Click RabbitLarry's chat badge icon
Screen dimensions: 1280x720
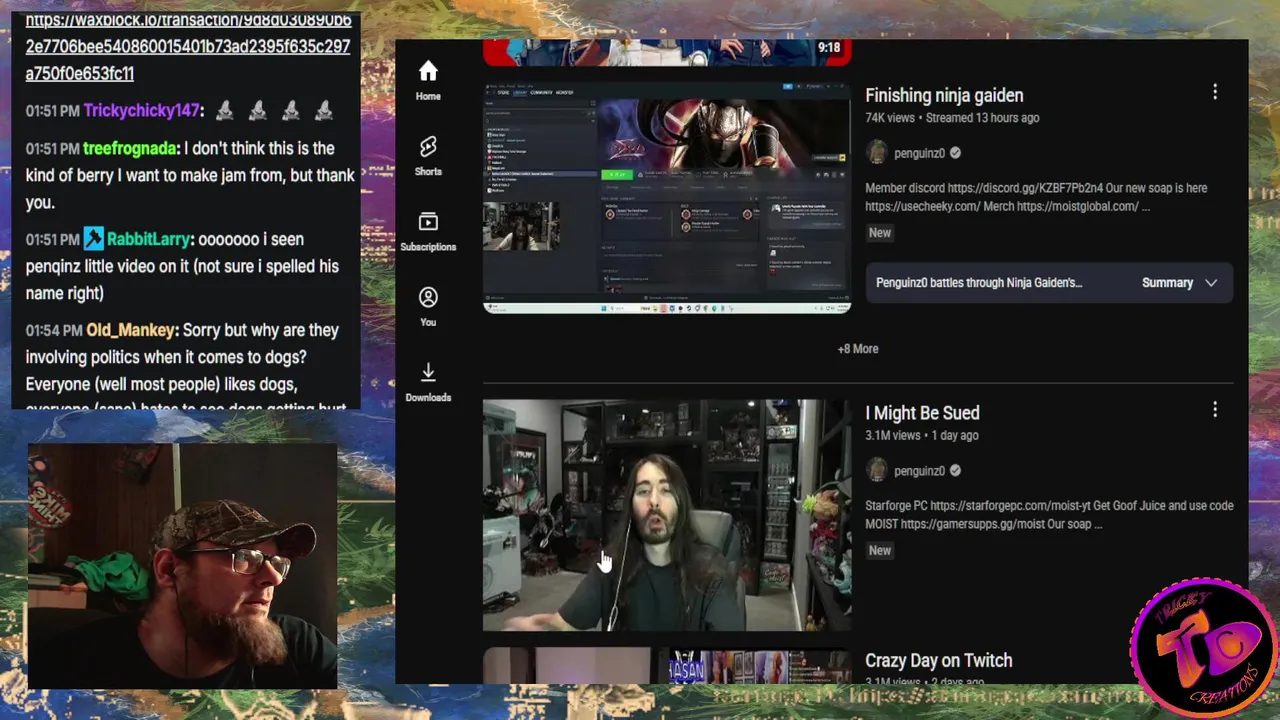(93, 239)
